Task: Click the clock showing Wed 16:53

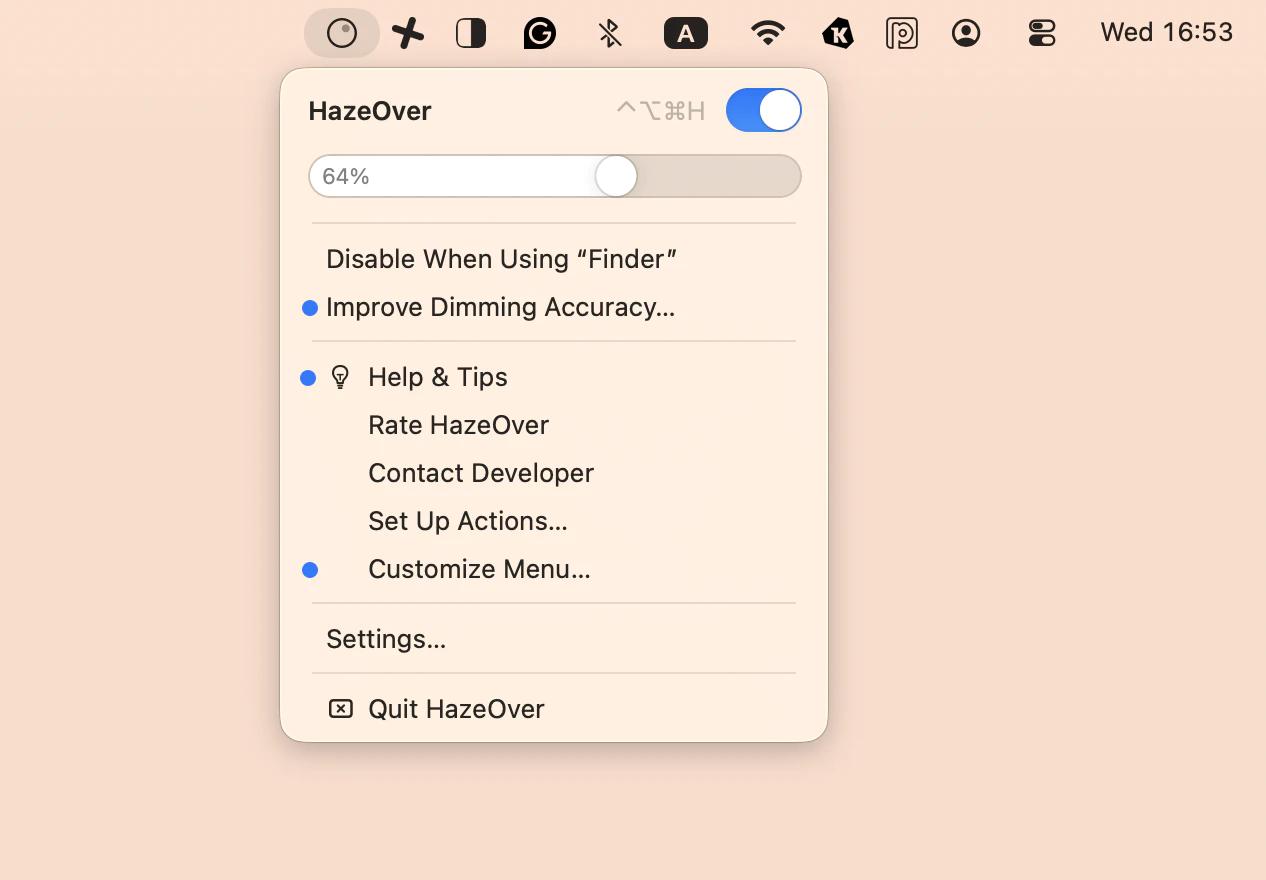Action: click(1166, 32)
